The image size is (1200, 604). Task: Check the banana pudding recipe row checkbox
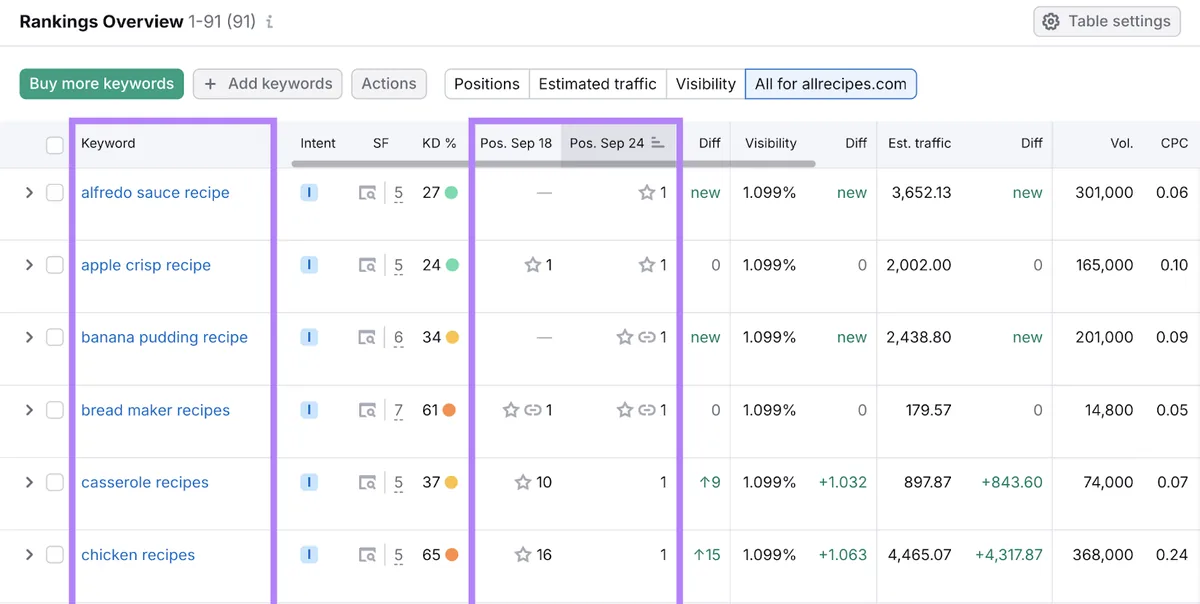(x=55, y=338)
